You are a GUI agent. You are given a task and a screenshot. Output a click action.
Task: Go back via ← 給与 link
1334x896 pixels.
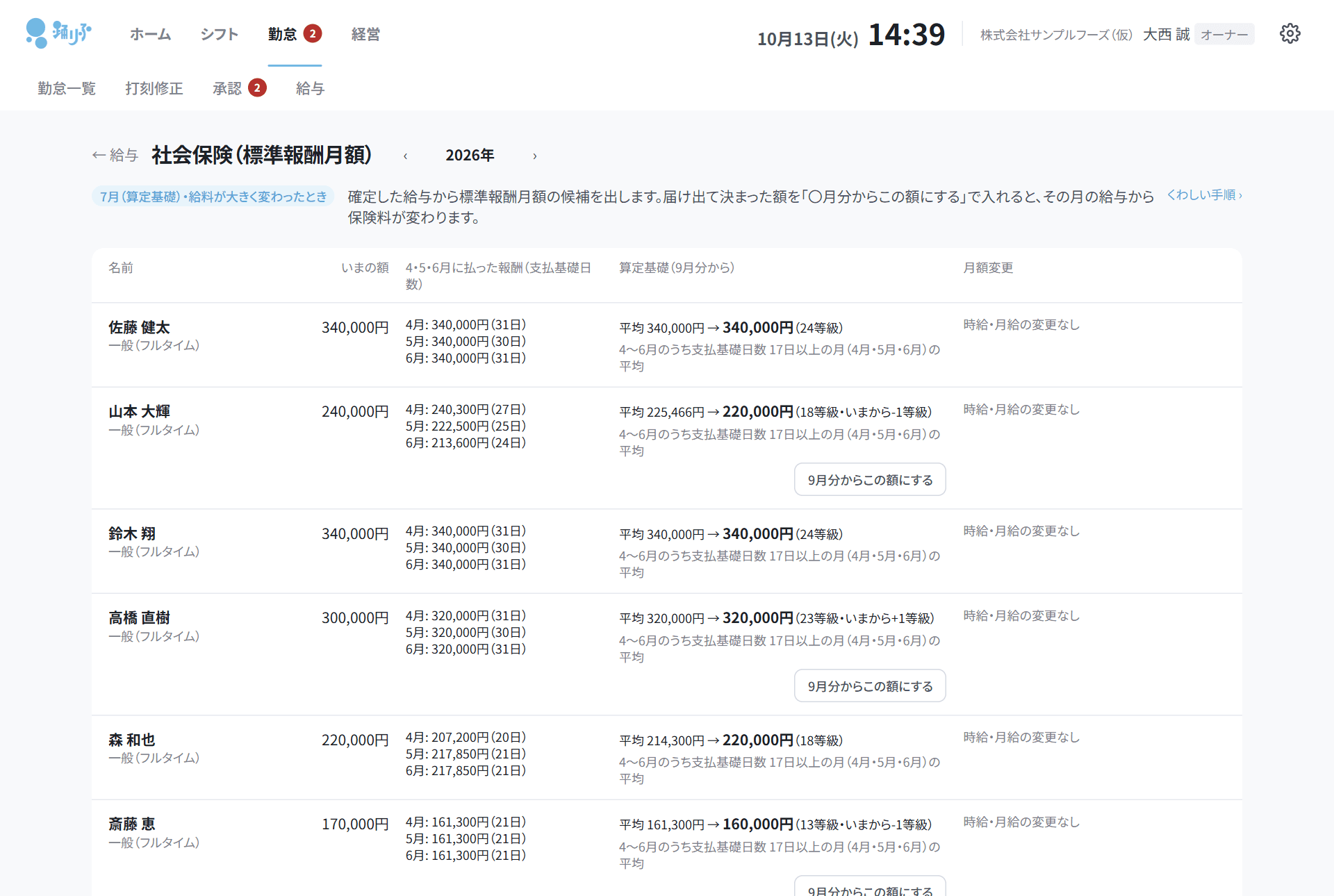[115, 155]
